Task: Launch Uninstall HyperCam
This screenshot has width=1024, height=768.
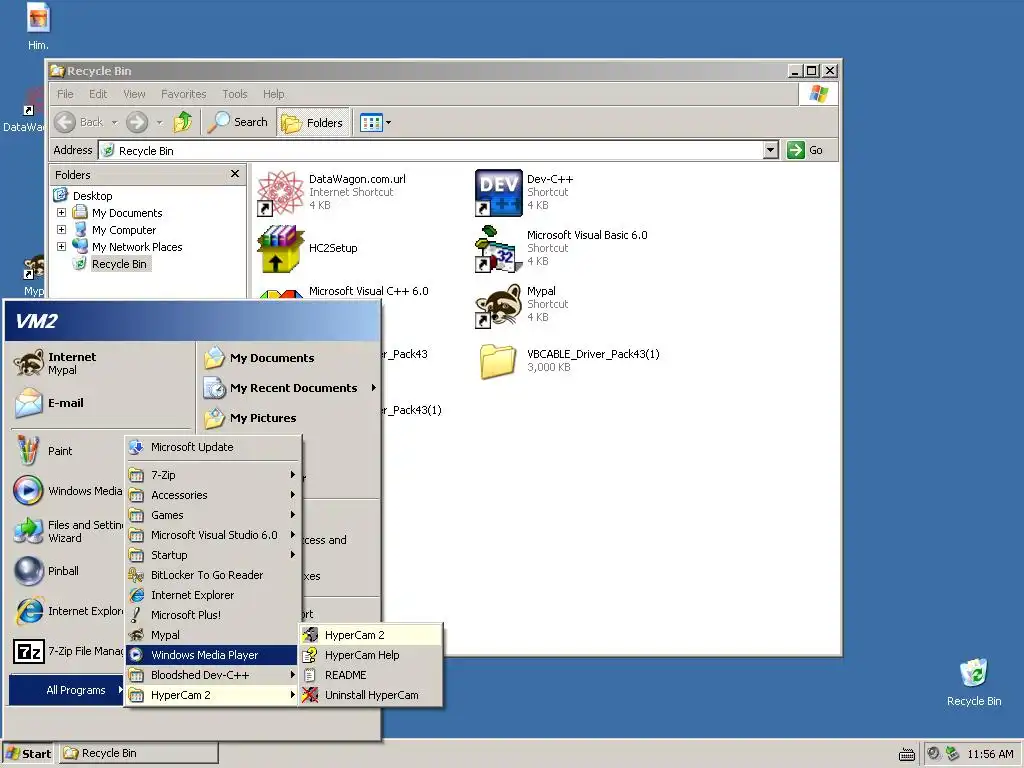Action: (371, 695)
